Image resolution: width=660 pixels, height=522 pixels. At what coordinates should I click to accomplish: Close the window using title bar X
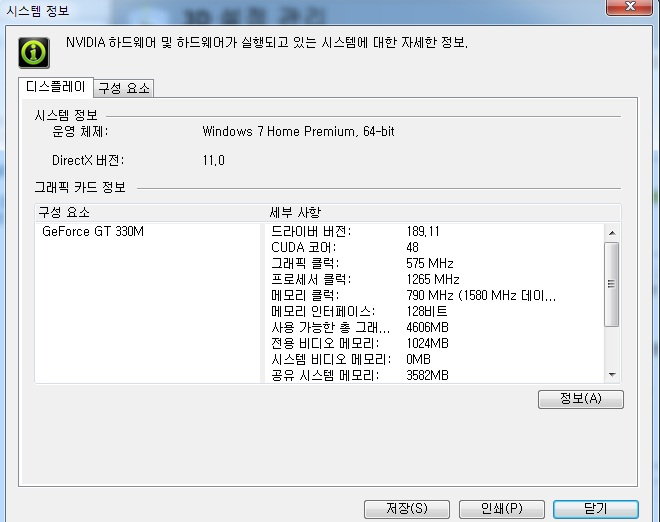(x=630, y=6)
